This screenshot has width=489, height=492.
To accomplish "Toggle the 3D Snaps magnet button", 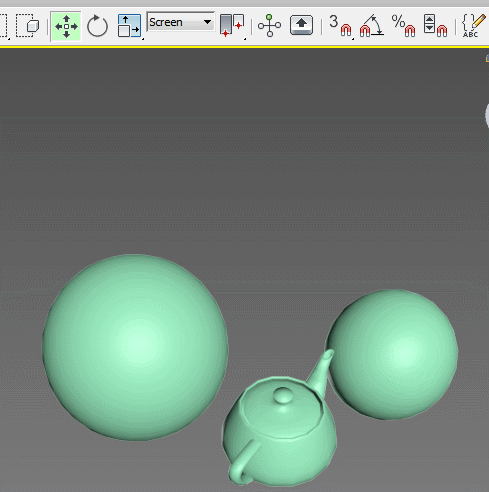I will (340, 26).
